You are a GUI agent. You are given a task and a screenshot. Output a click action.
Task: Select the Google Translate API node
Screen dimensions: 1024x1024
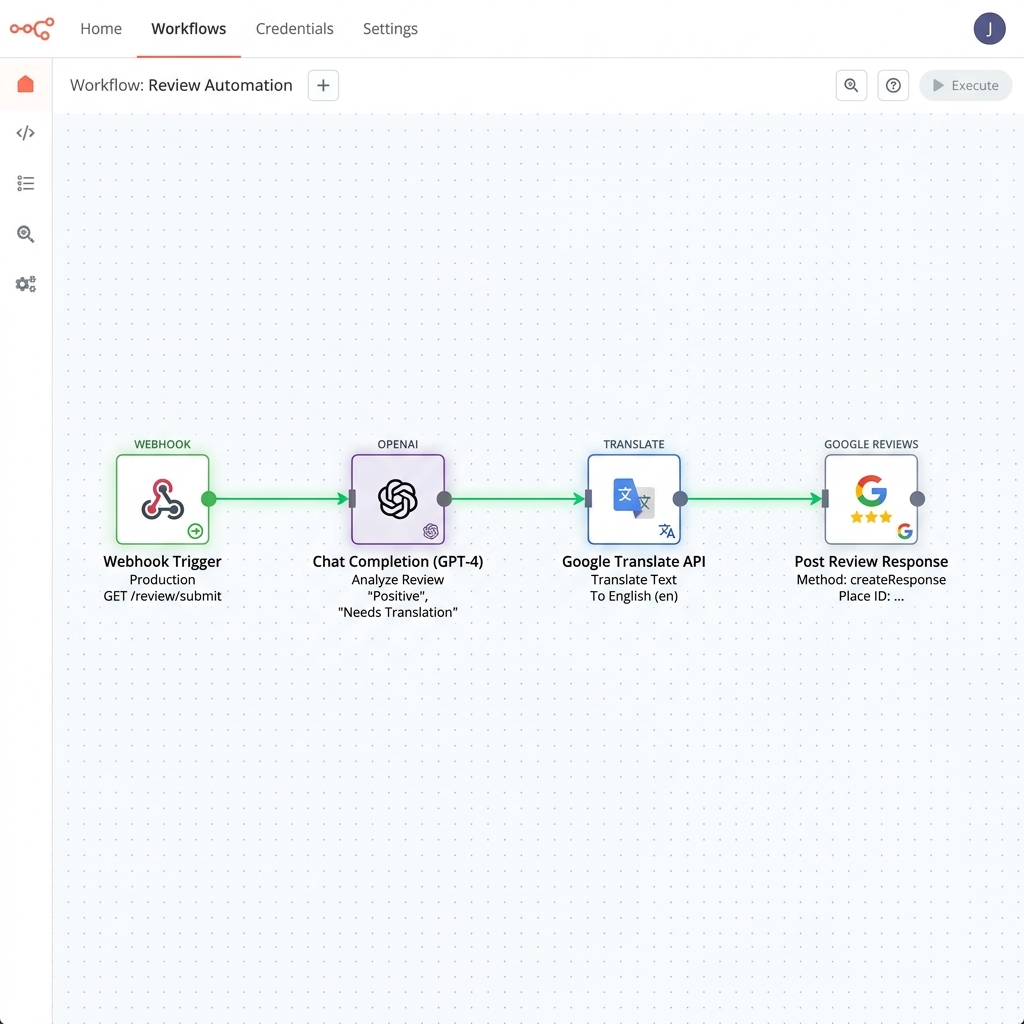point(634,500)
